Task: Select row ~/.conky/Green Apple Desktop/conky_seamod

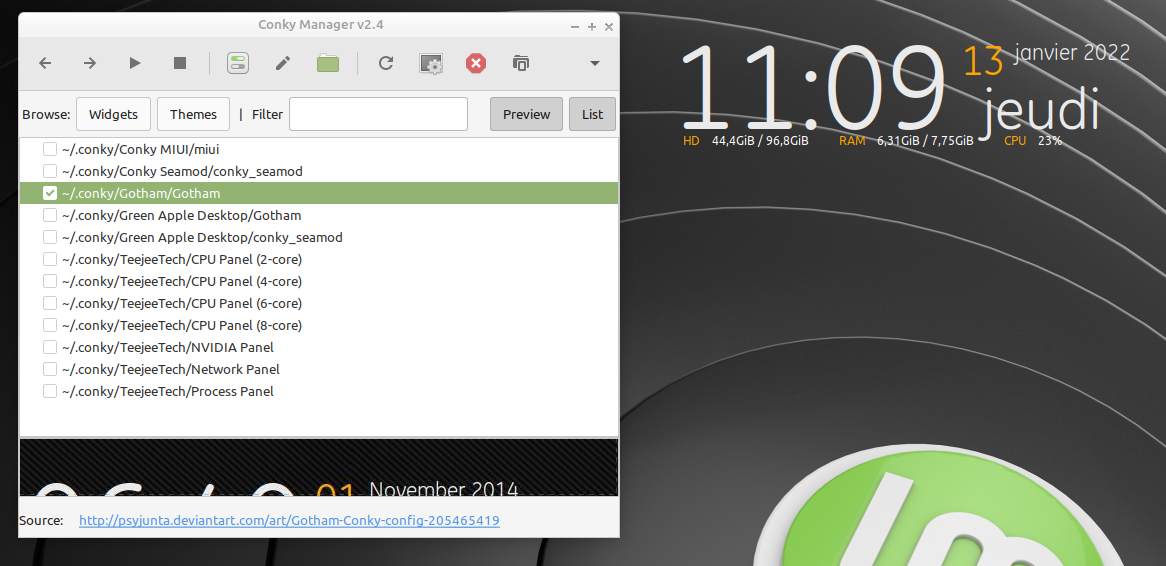Action: click(319, 237)
